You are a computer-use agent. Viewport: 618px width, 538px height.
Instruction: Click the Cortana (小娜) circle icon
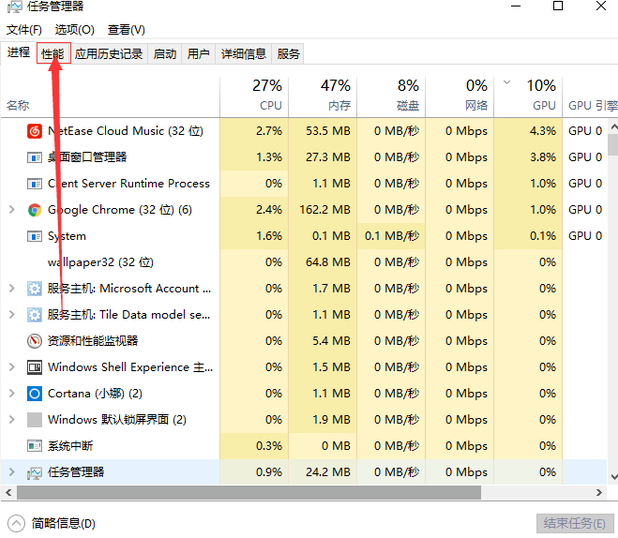pos(35,393)
